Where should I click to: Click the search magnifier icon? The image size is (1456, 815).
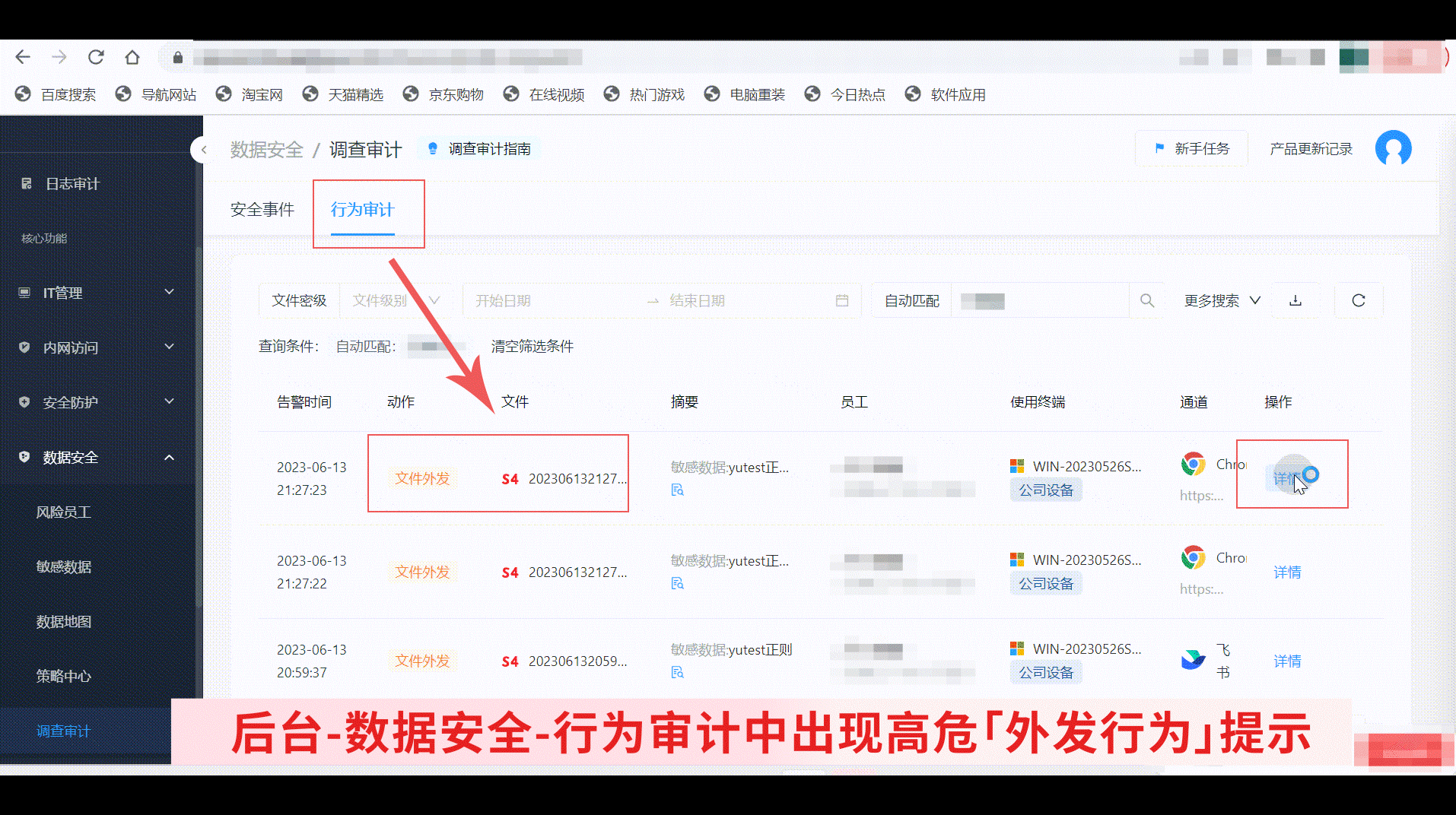click(1147, 300)
